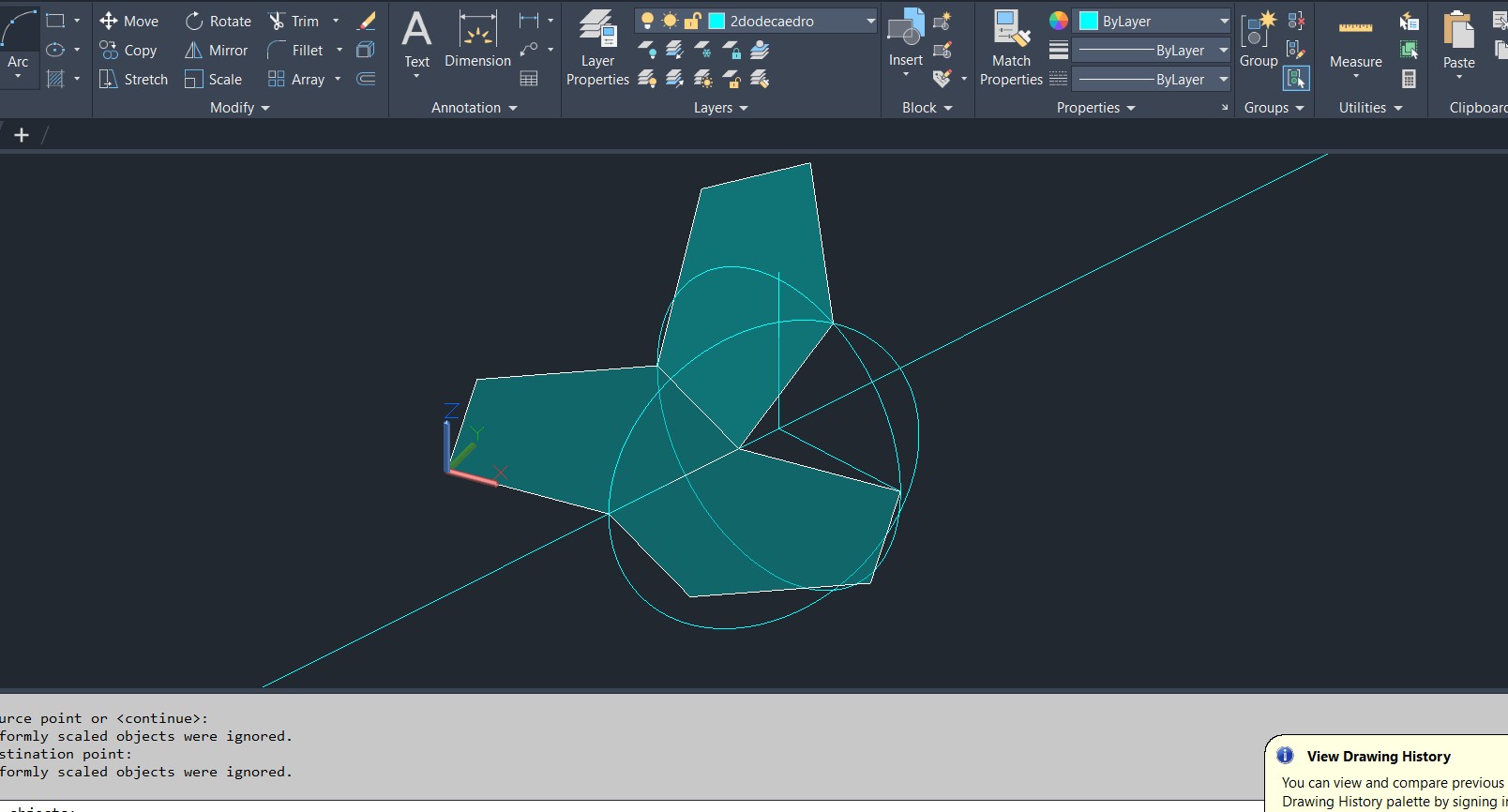
Task: Open the Quick Calculator icon
Action: (1409, 80)
